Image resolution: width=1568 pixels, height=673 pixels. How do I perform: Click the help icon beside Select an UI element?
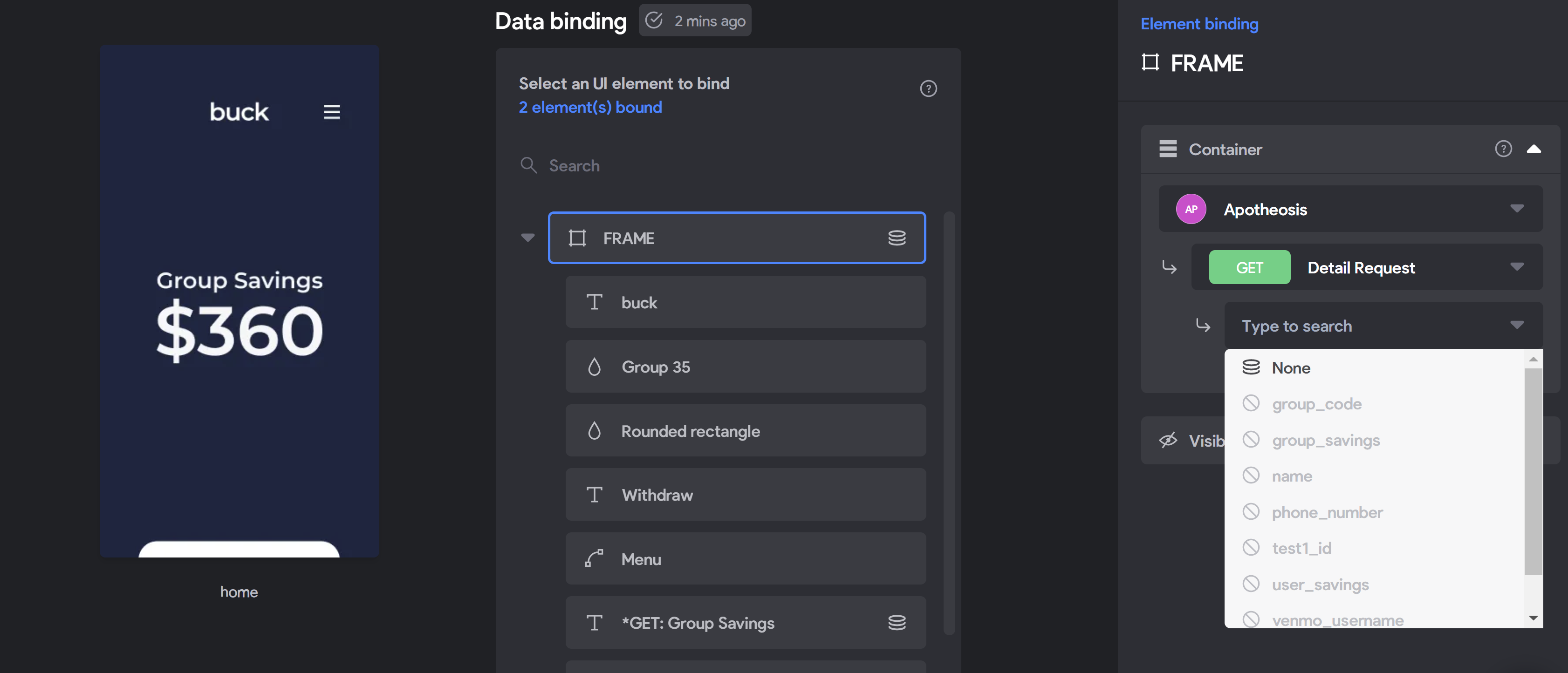click(x=928, y=89)
